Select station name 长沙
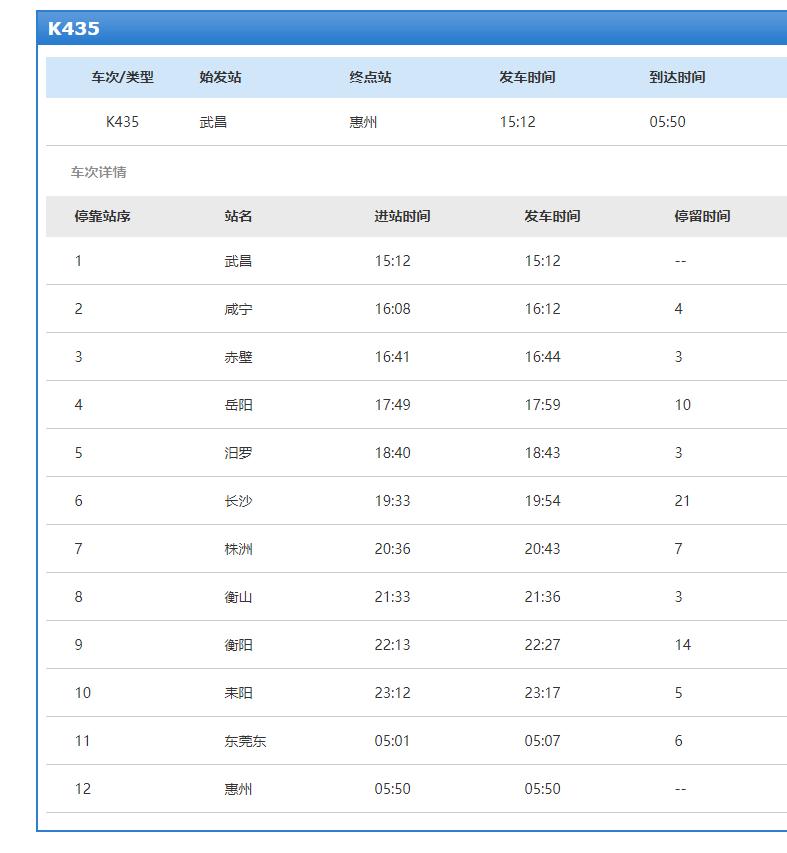 tap(238, 501)
